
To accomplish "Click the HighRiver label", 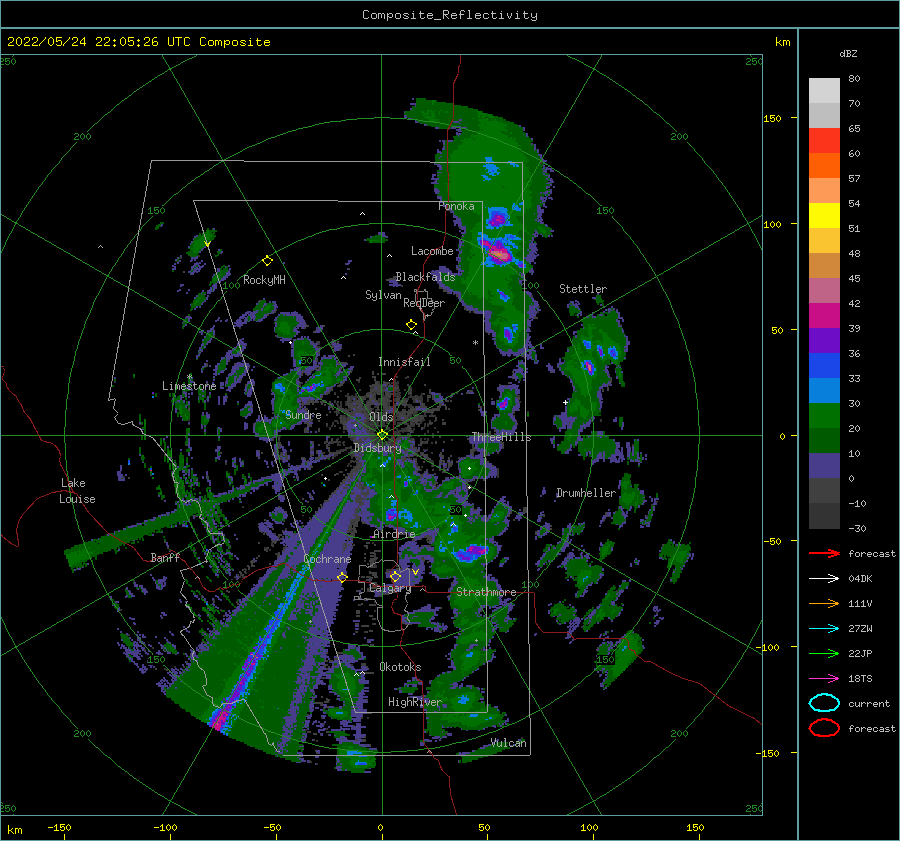I will pos(415,702).
